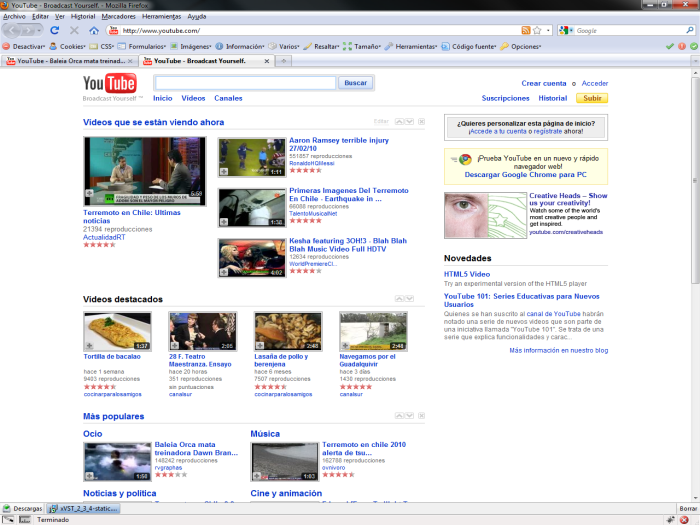Add Aaron Ramsey video to queue plus icon
Viewport: 700px width, 525px height.
[x=224, y=172]
